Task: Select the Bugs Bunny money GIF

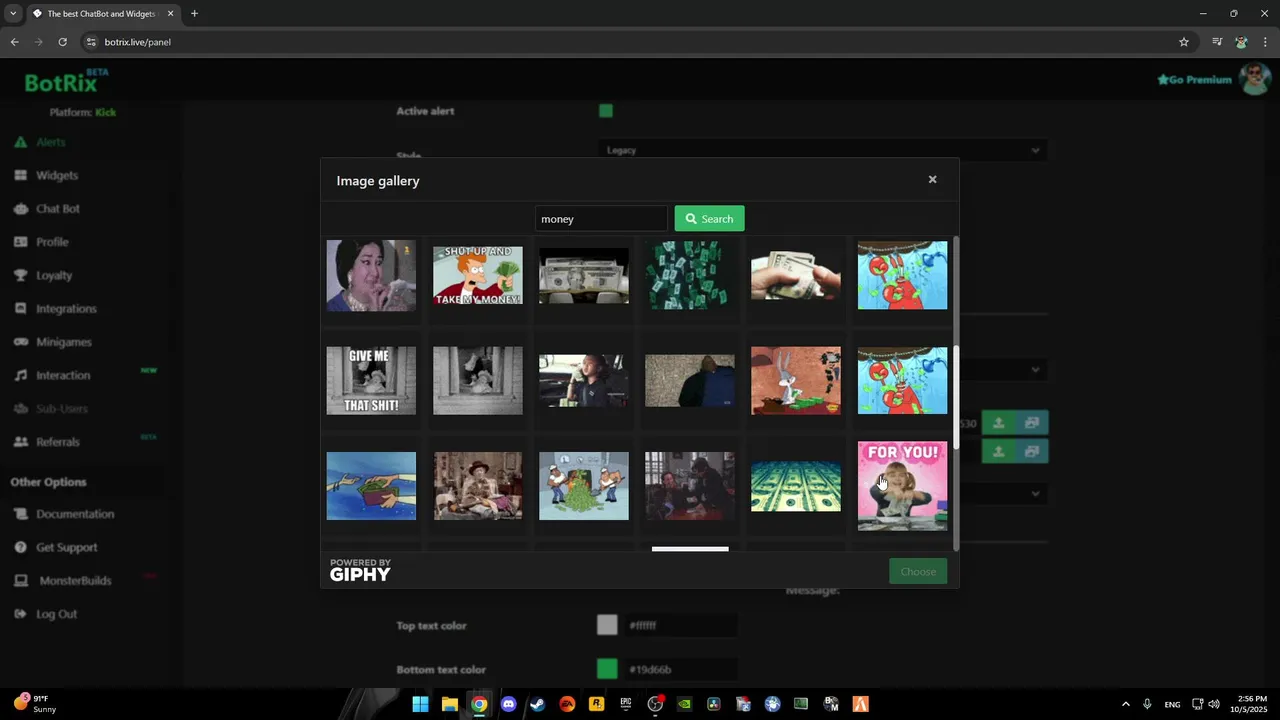Action: tap(796, 380)
